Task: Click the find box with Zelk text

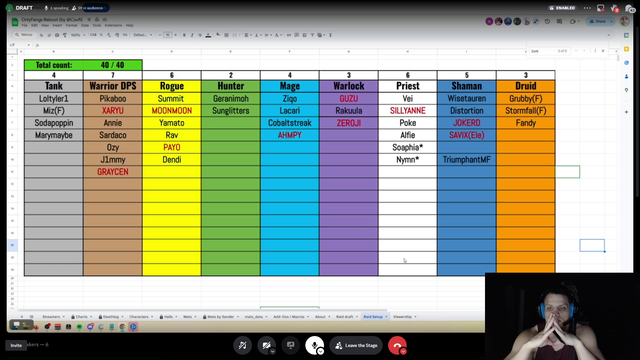Action: [x=549, y=51]
